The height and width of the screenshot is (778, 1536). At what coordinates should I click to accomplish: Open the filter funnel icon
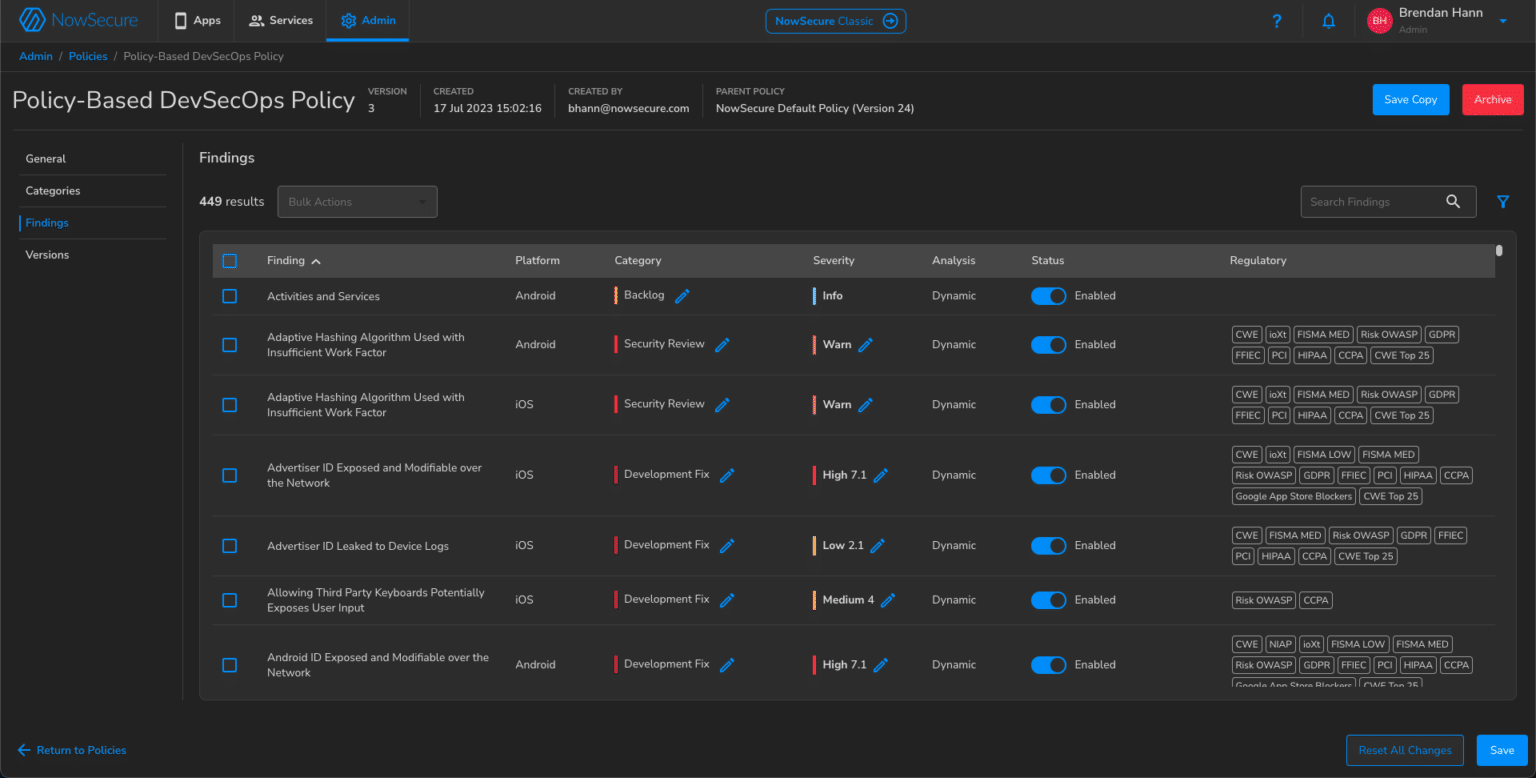pos(1503,202)
